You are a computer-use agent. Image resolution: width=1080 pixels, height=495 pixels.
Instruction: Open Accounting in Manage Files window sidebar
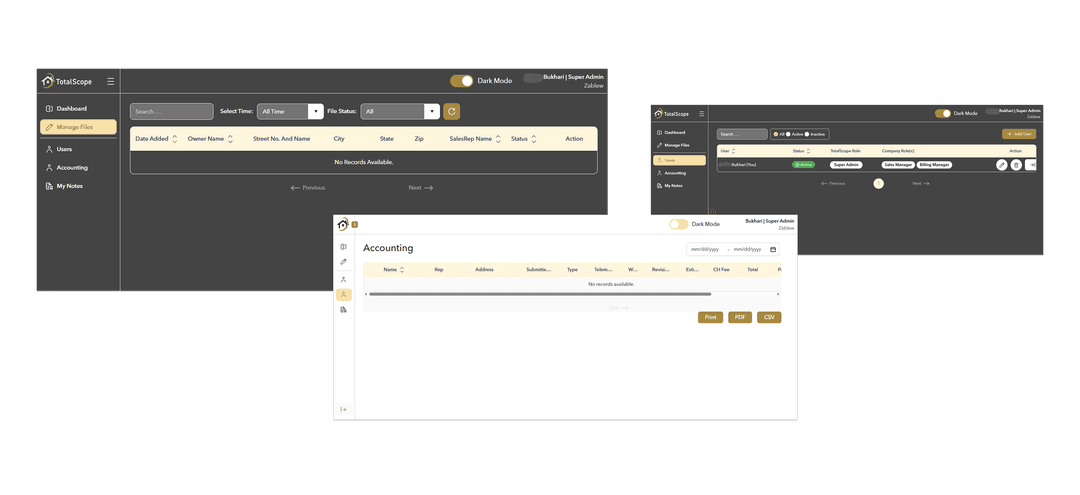pos(66,167)
